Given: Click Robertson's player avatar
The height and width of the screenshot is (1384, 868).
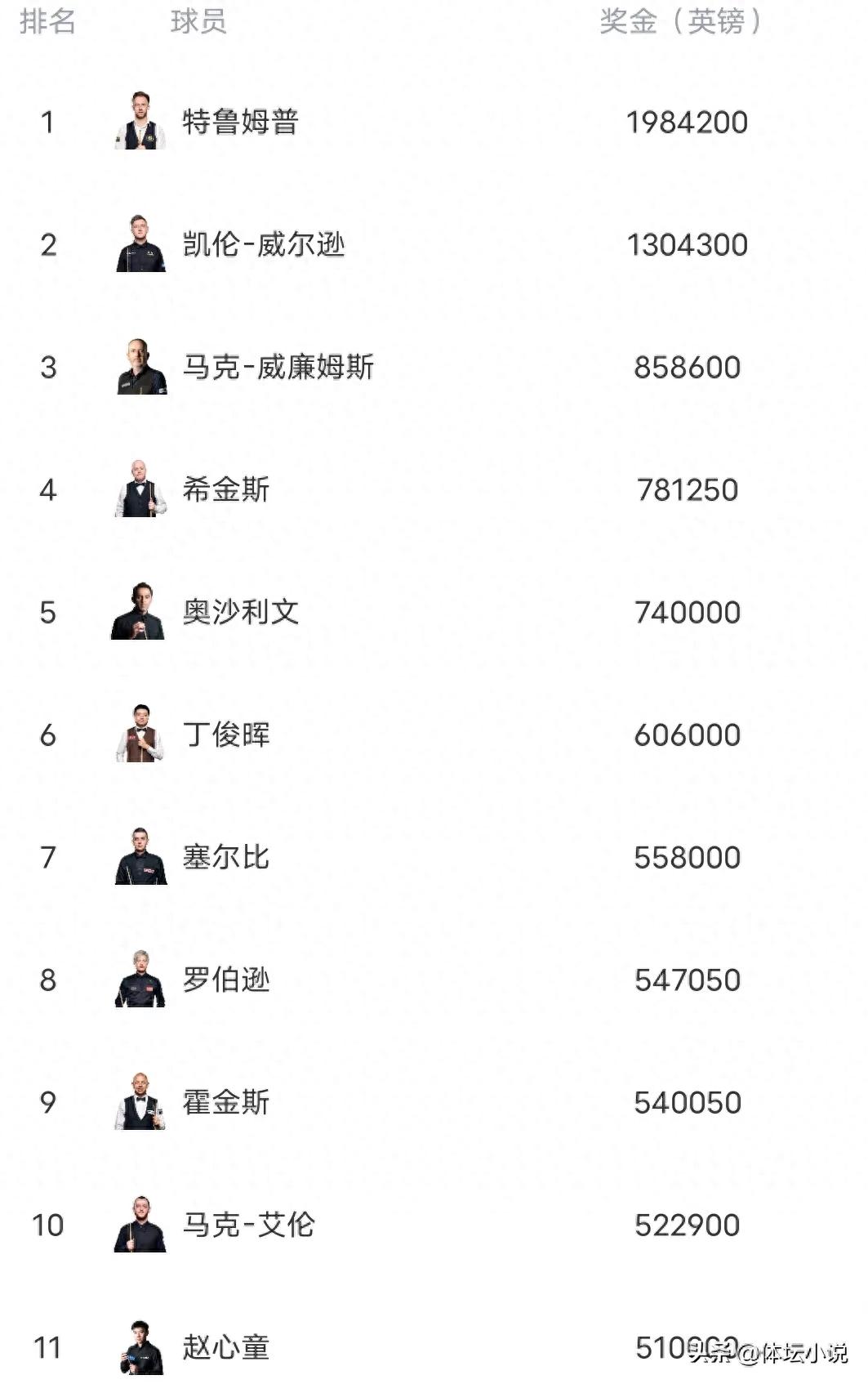Looking at the screenshot, I should pos(140,979).
